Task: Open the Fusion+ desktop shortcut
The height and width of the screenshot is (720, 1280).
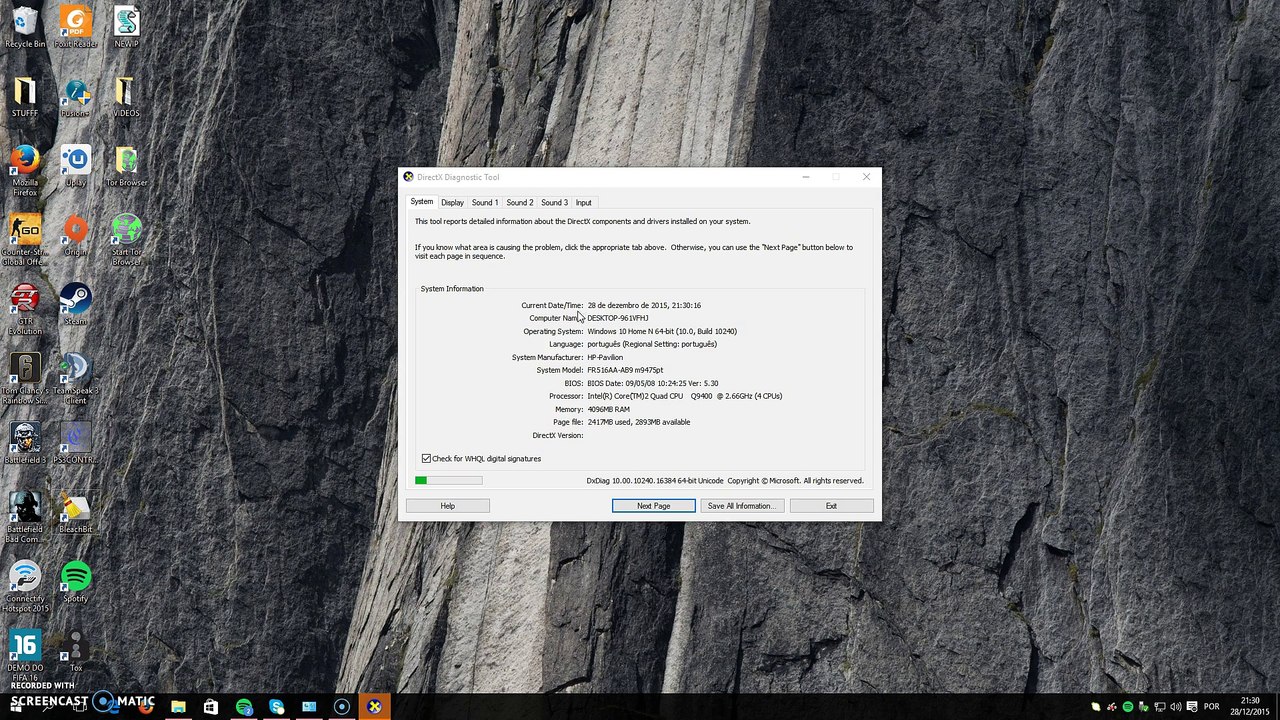Action: coord(76,97)
